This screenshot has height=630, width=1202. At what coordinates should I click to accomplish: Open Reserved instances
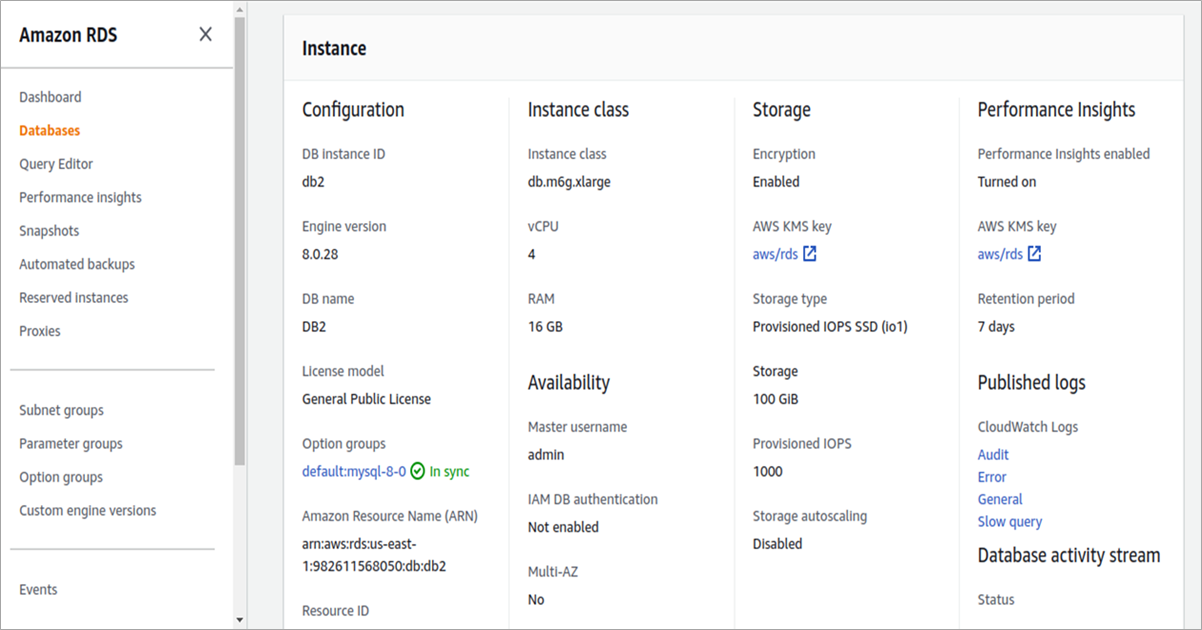74,298
